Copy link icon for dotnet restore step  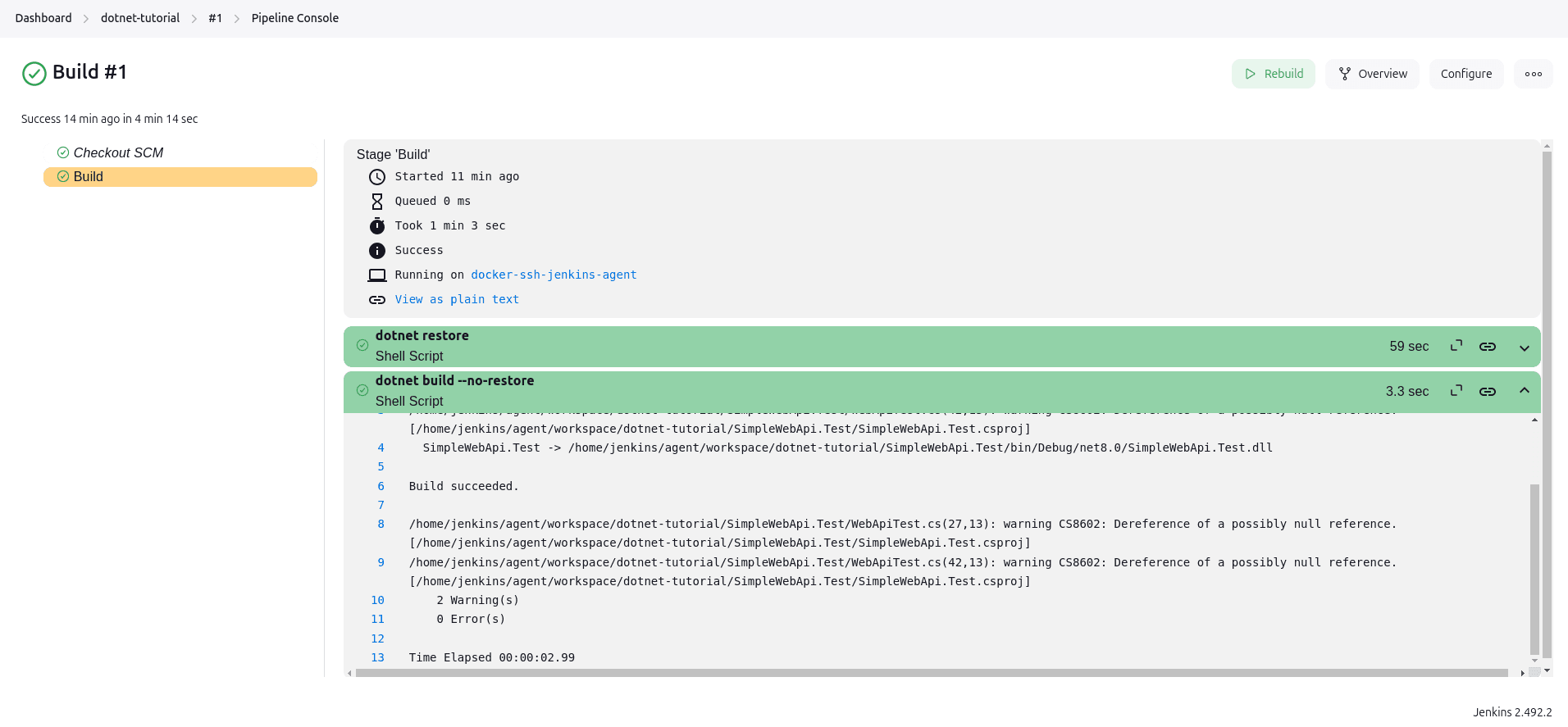pos(1488,347)
